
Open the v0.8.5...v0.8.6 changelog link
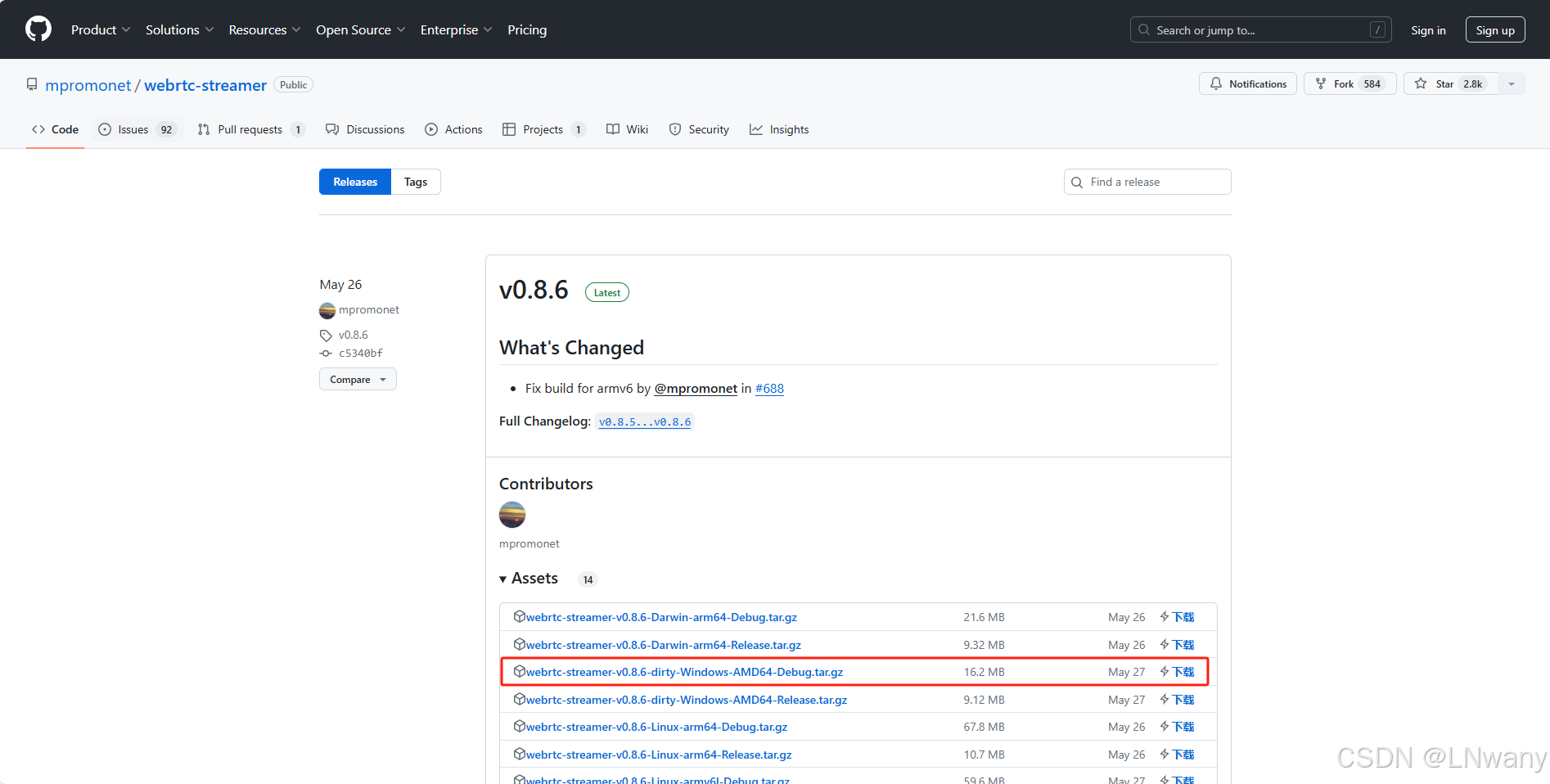pos(645,421)
